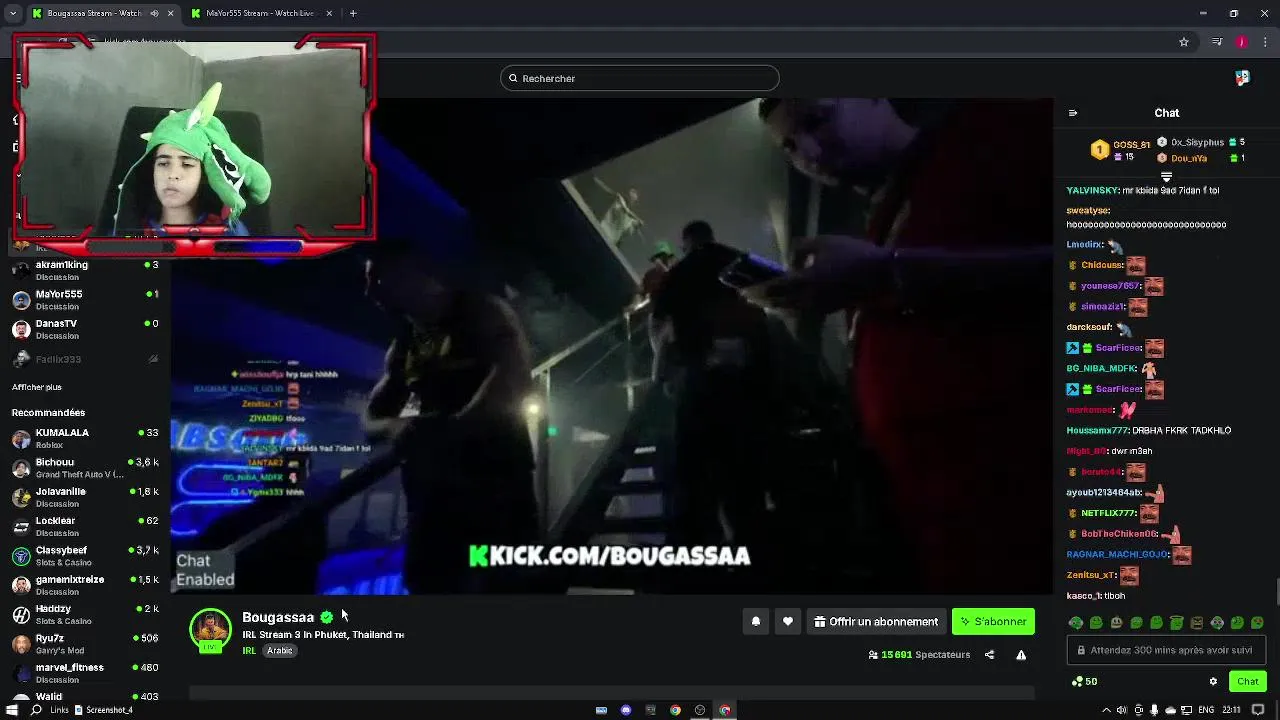1280x720 pixels.
Task: Click the first green emote in emote row
Action: (1076, 623)
